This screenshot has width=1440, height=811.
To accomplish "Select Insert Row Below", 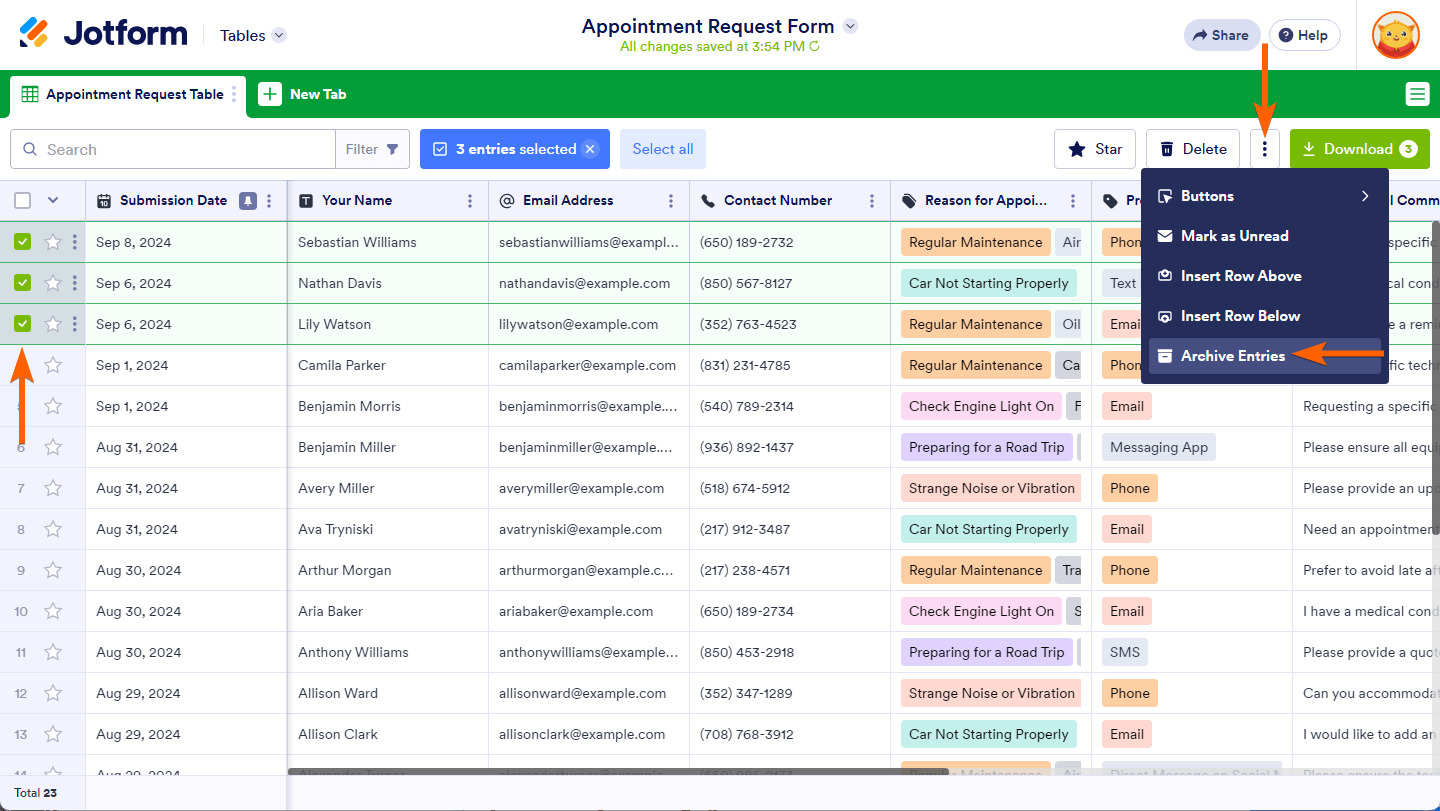I will pos(1265,316).
